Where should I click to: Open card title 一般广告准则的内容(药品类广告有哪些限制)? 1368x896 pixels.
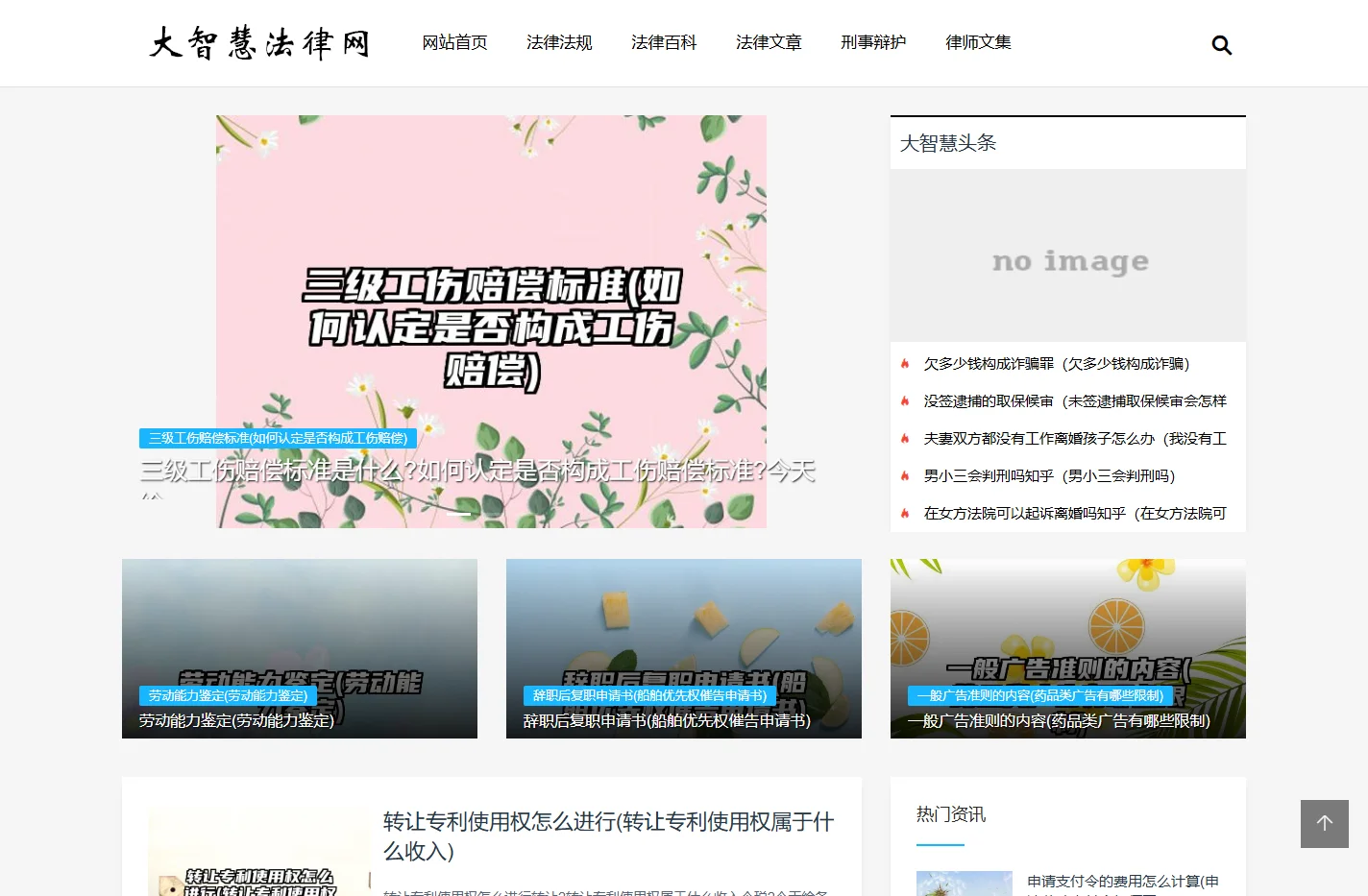click(x=1059, y=720)
